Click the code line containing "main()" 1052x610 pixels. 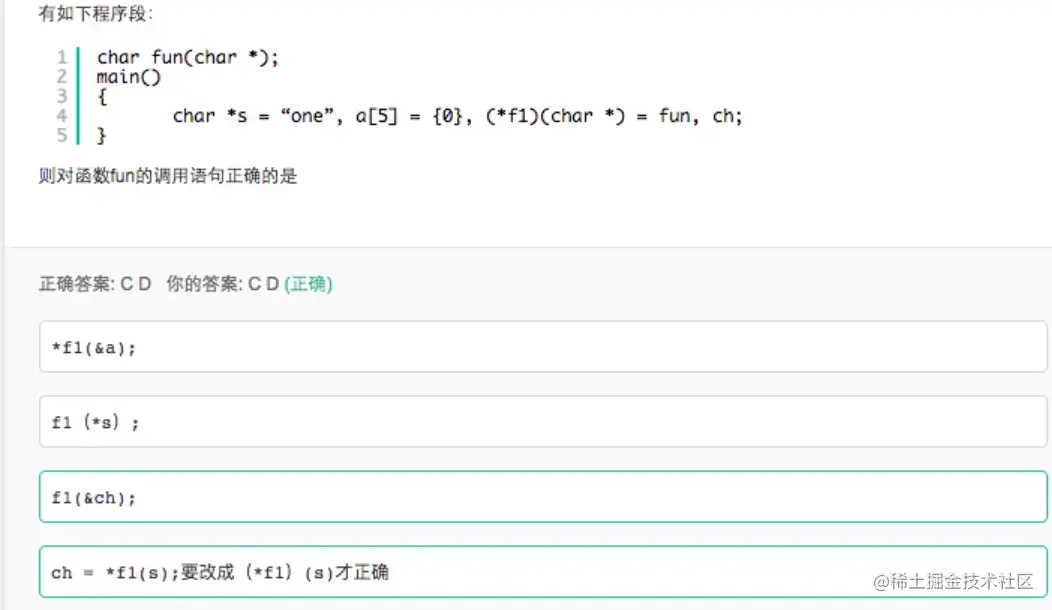(x=128, y=77)
